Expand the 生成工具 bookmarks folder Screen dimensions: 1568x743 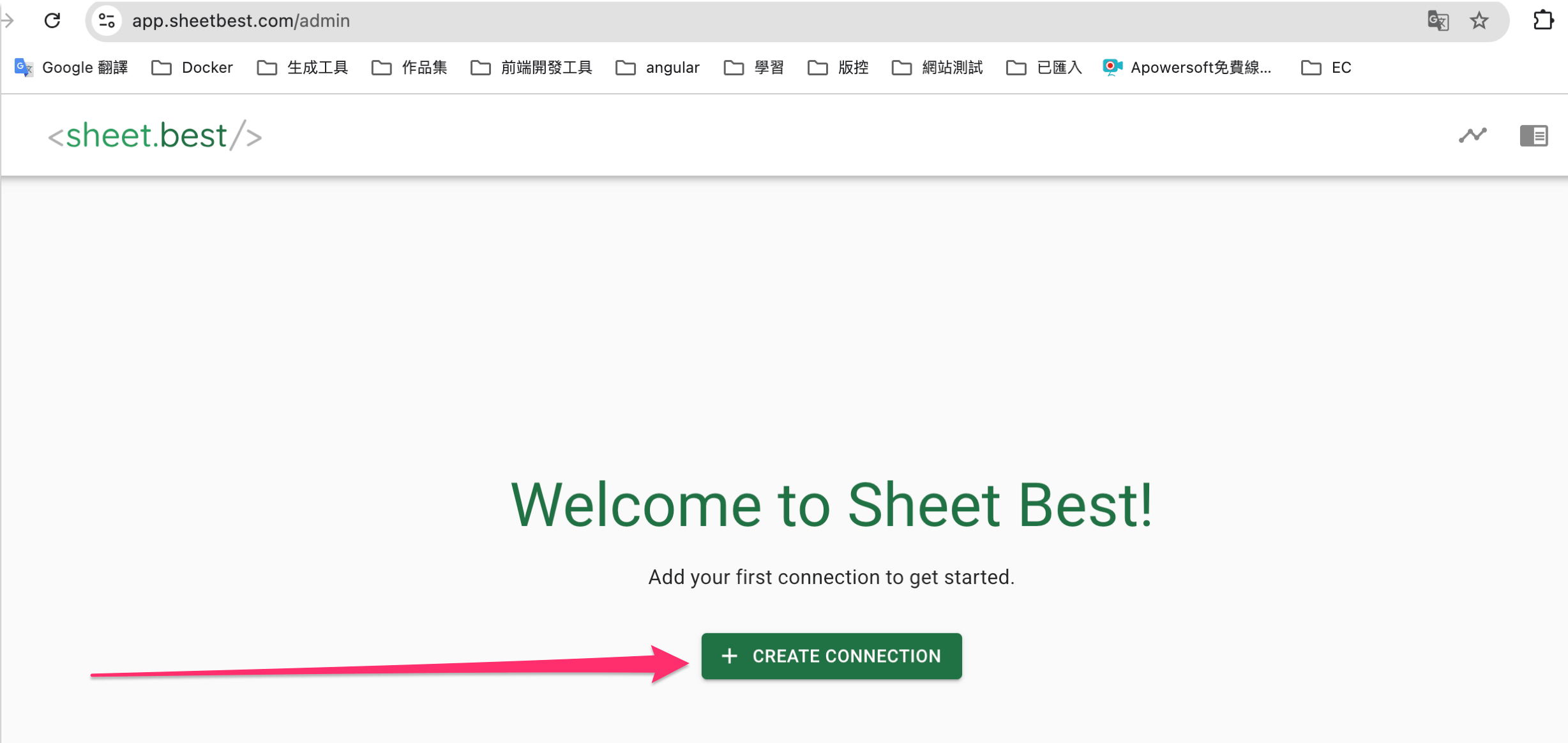[x=303, y=67]
